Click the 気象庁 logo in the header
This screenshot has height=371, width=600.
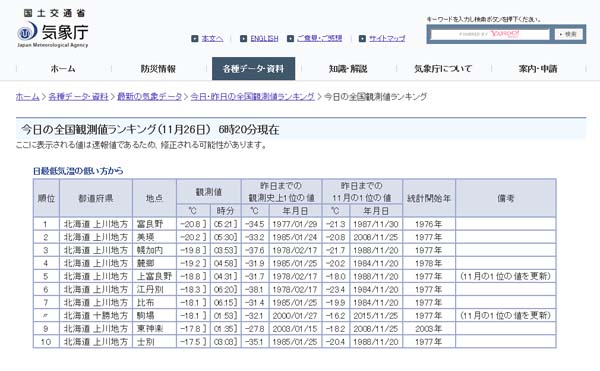(x=52, y=29)
